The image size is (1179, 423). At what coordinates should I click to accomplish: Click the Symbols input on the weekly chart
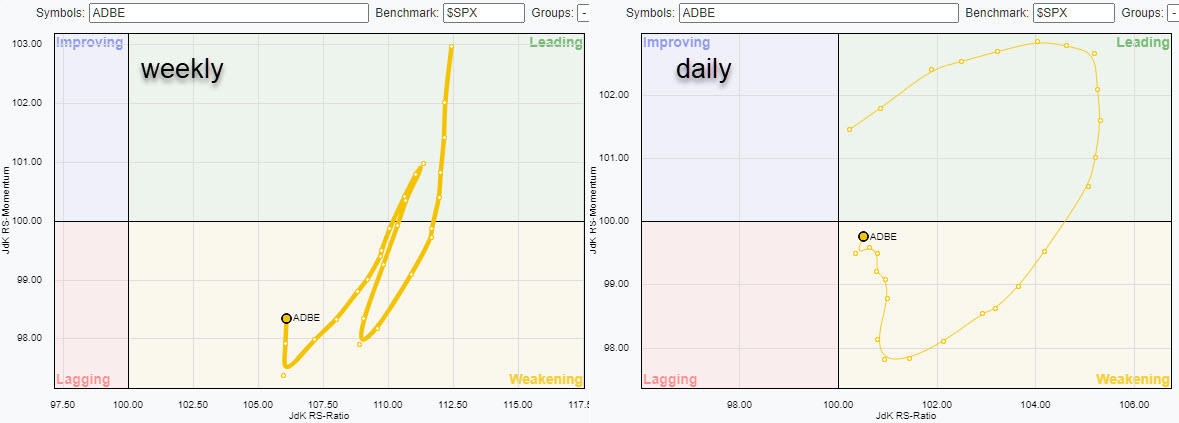(x=229, y=13)
